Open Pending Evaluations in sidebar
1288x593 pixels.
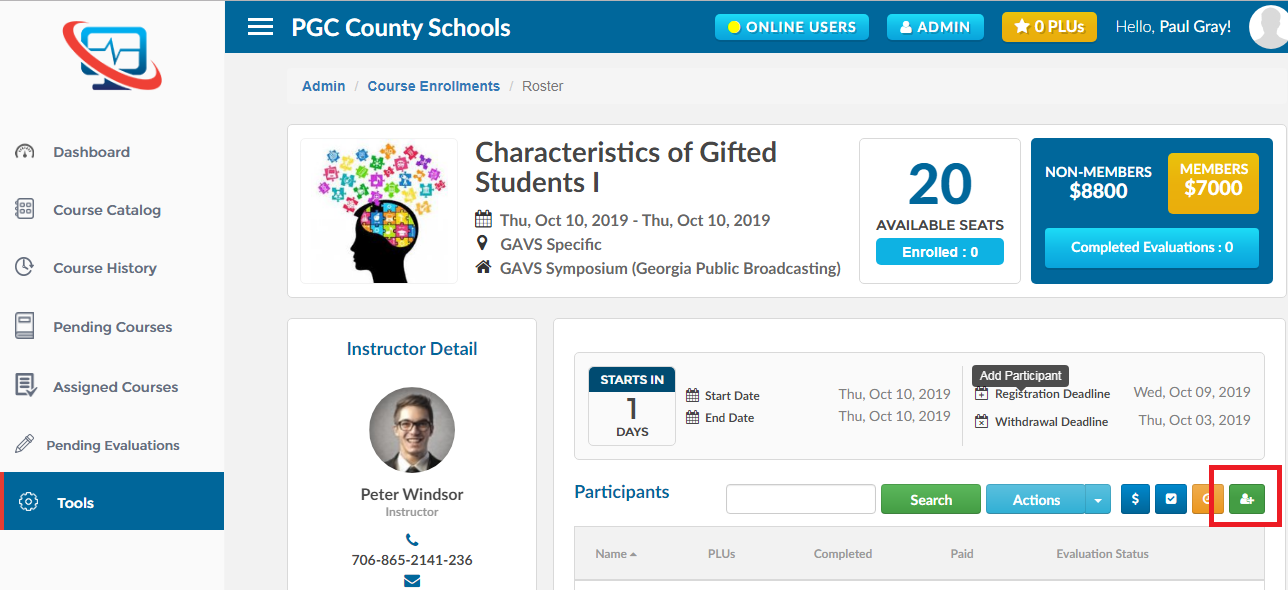tap(115, 445)
